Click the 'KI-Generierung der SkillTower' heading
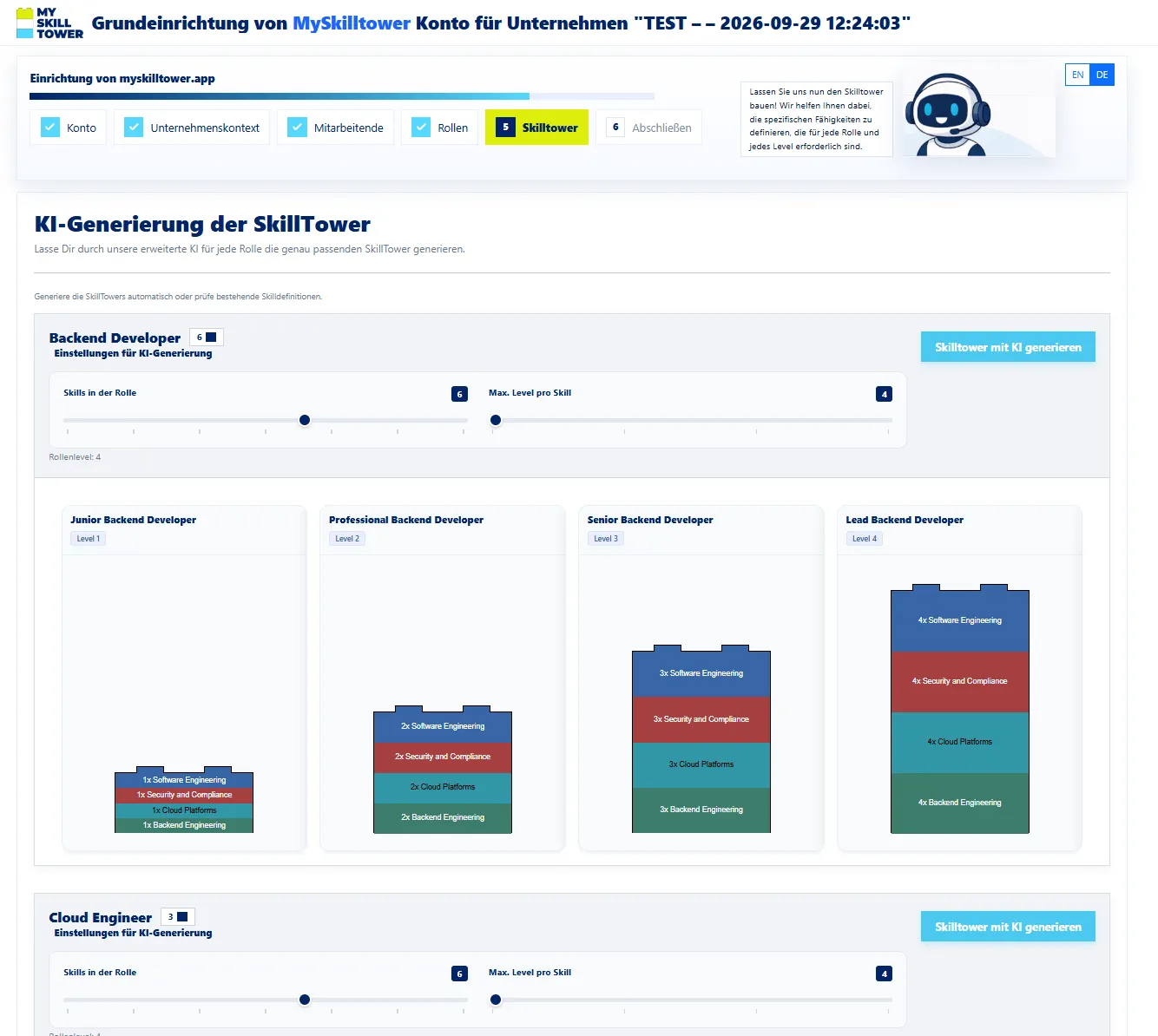This screenshot has width=1158, height=1036. tap(202, 225)
